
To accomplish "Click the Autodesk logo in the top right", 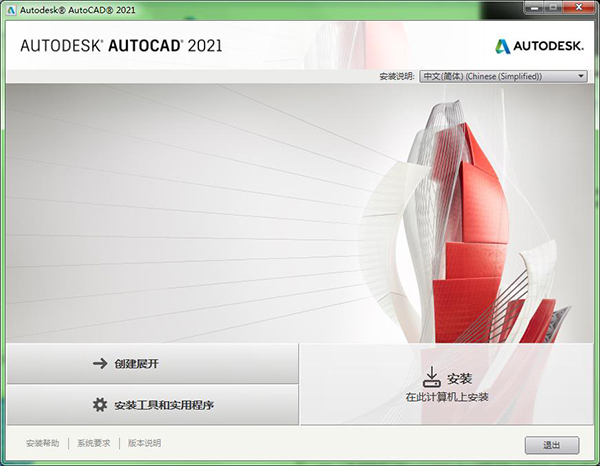I will point(539,46).
